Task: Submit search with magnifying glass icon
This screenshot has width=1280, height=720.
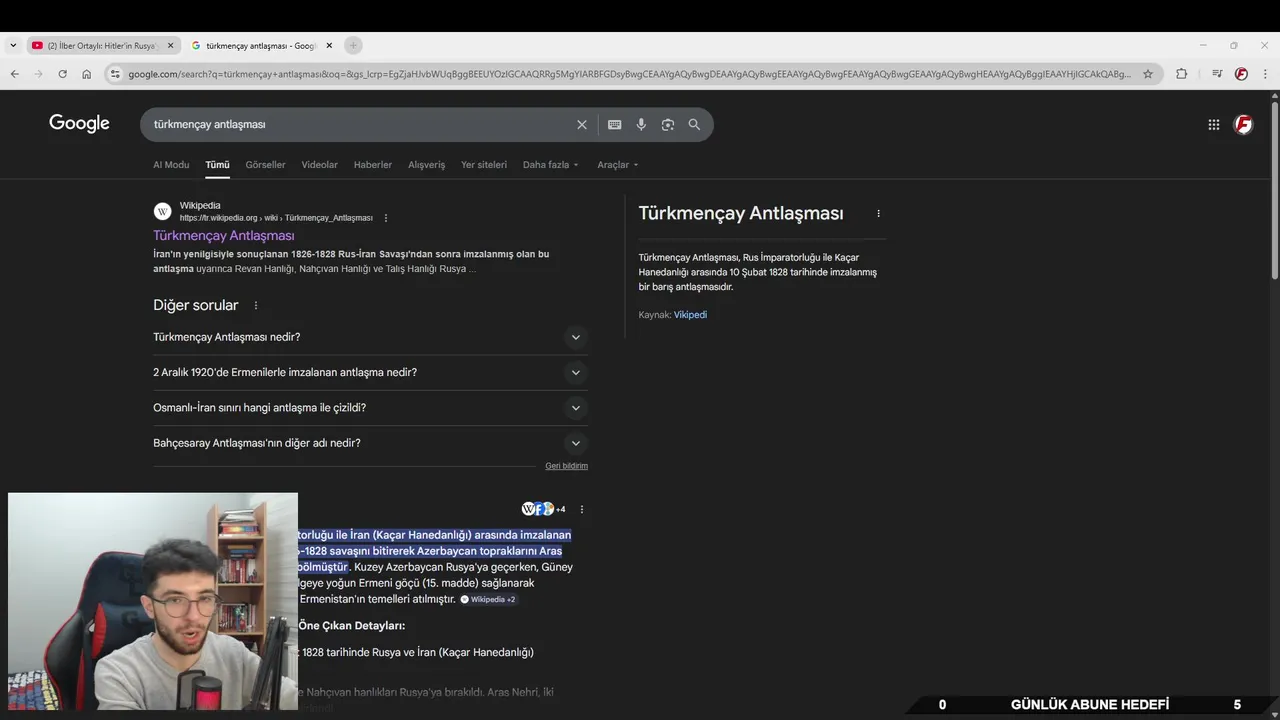Action: tap(694, 125)
